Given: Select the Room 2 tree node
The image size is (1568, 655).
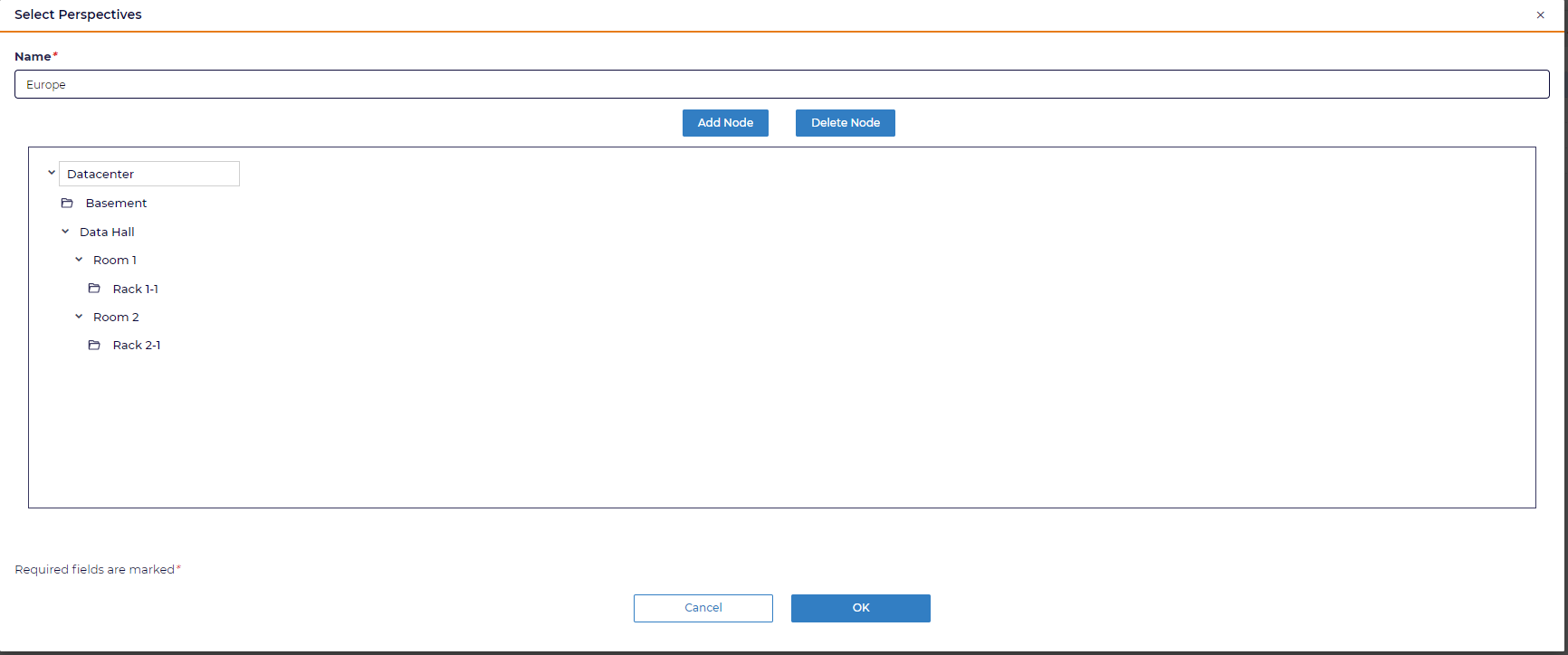Looking at the screenshot, I should 116,317.
